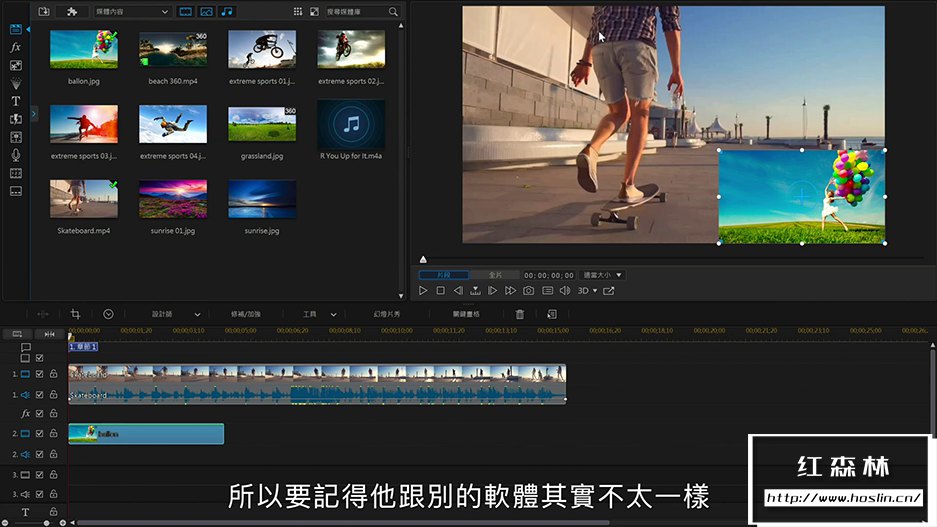Toggle the fx track checkbox

click(39, 413)
